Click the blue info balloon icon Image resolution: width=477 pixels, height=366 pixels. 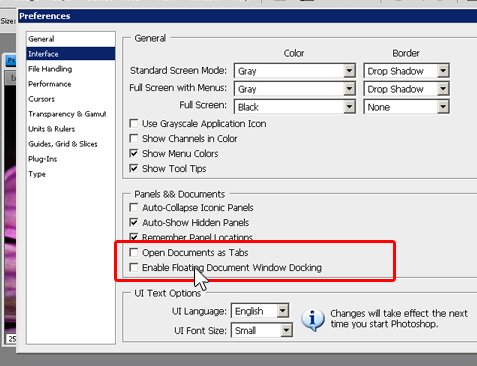[312, 319]
